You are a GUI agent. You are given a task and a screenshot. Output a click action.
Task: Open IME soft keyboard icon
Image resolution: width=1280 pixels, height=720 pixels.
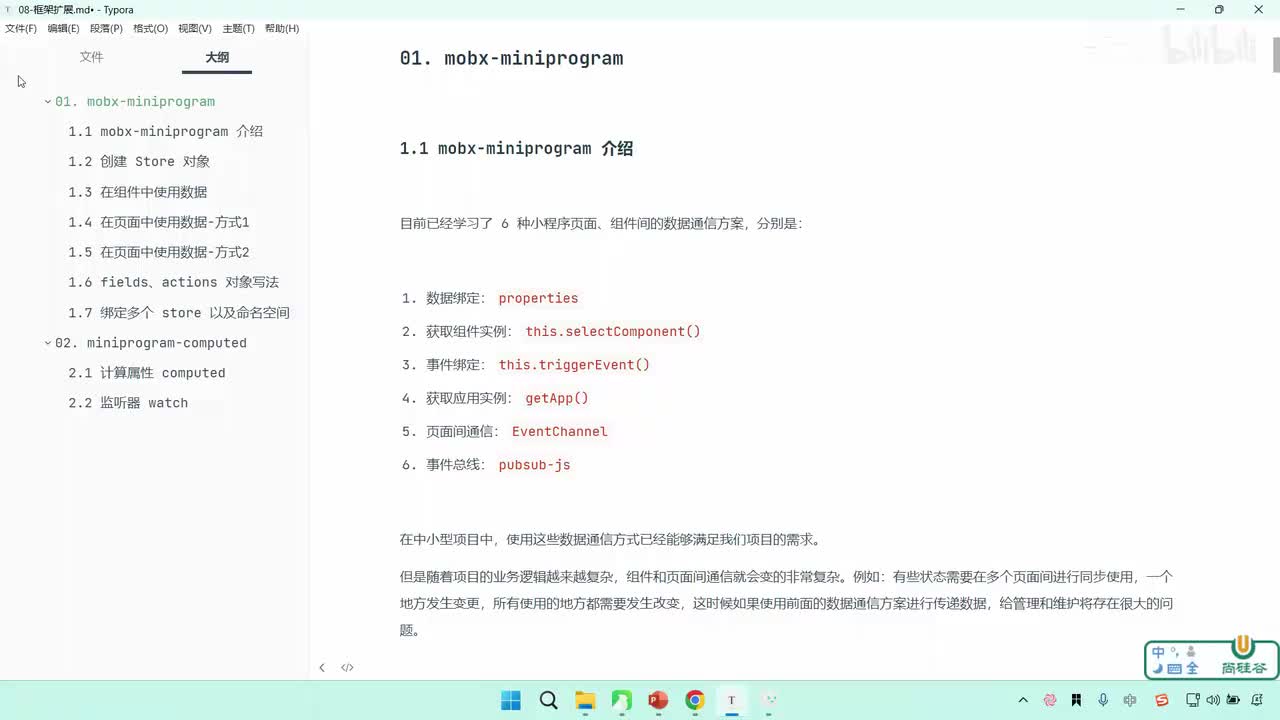point(1175,669)
